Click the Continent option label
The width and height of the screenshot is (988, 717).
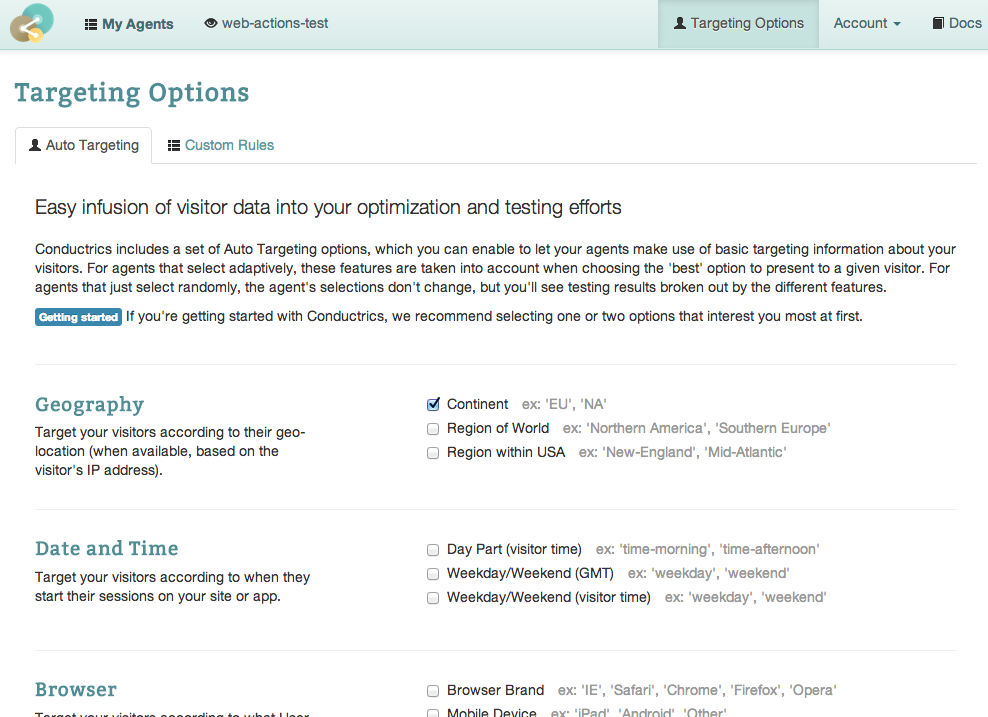pos(478,404)
